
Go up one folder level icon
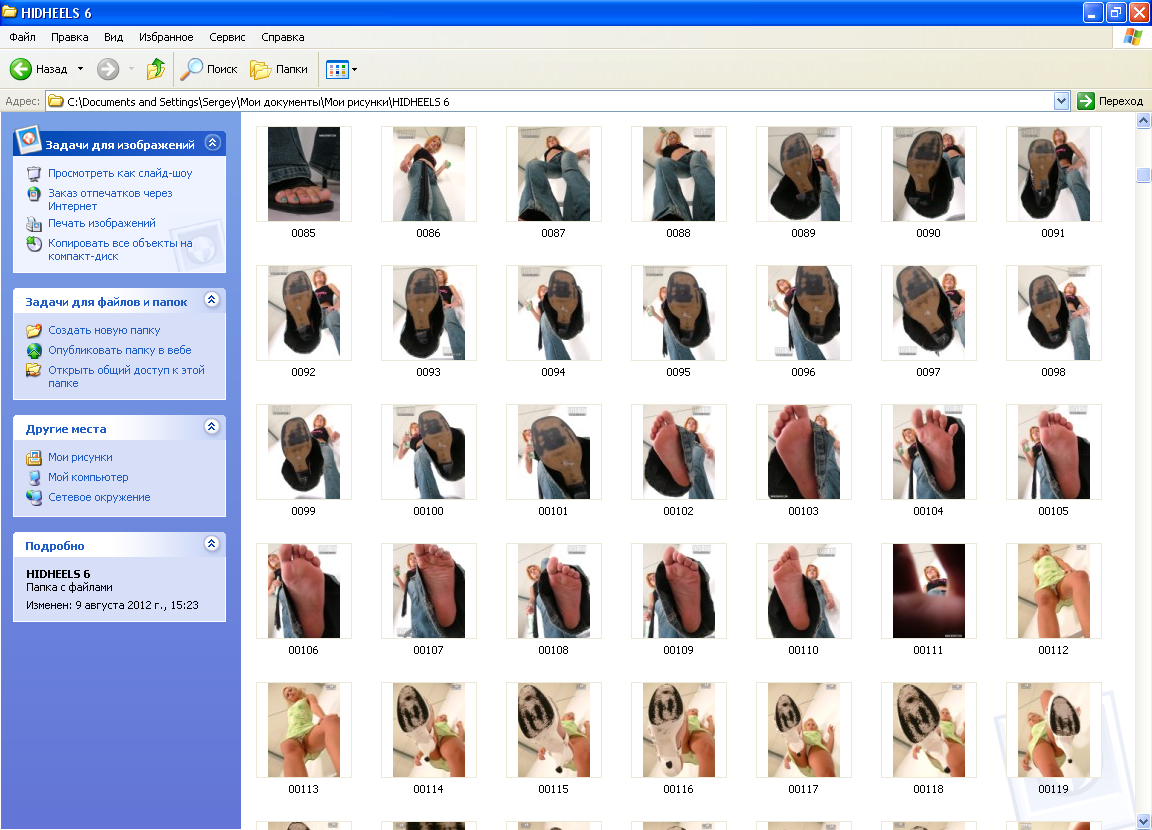click(x=156, y=69)
